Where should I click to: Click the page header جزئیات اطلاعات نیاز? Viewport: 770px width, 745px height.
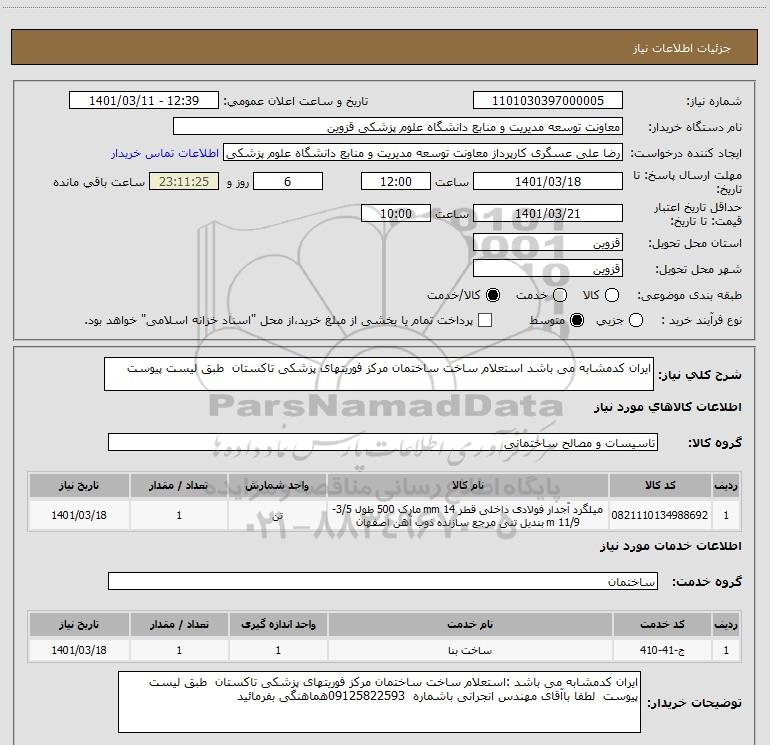[681, 48]
